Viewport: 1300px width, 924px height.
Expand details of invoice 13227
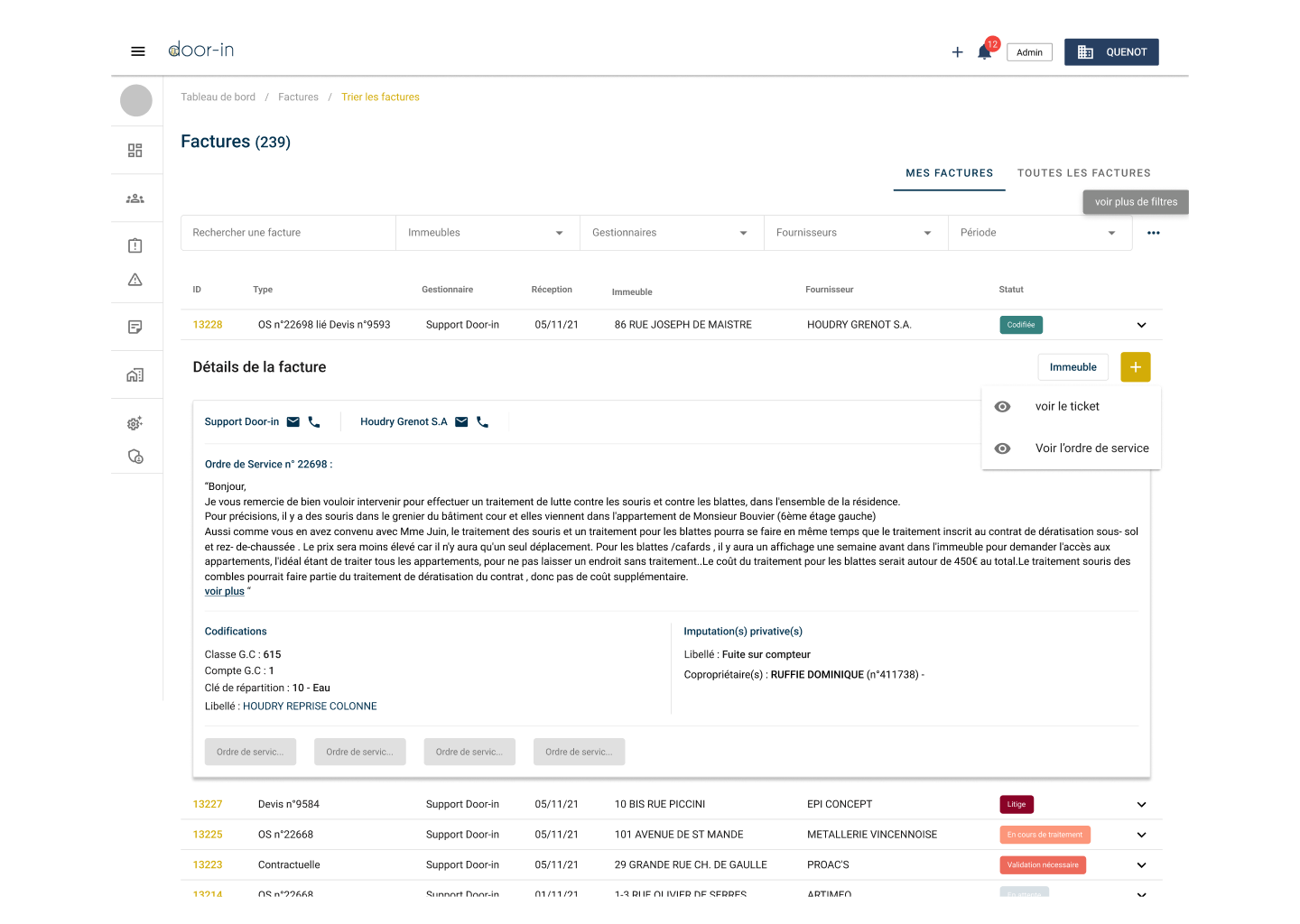point(1141,804)
